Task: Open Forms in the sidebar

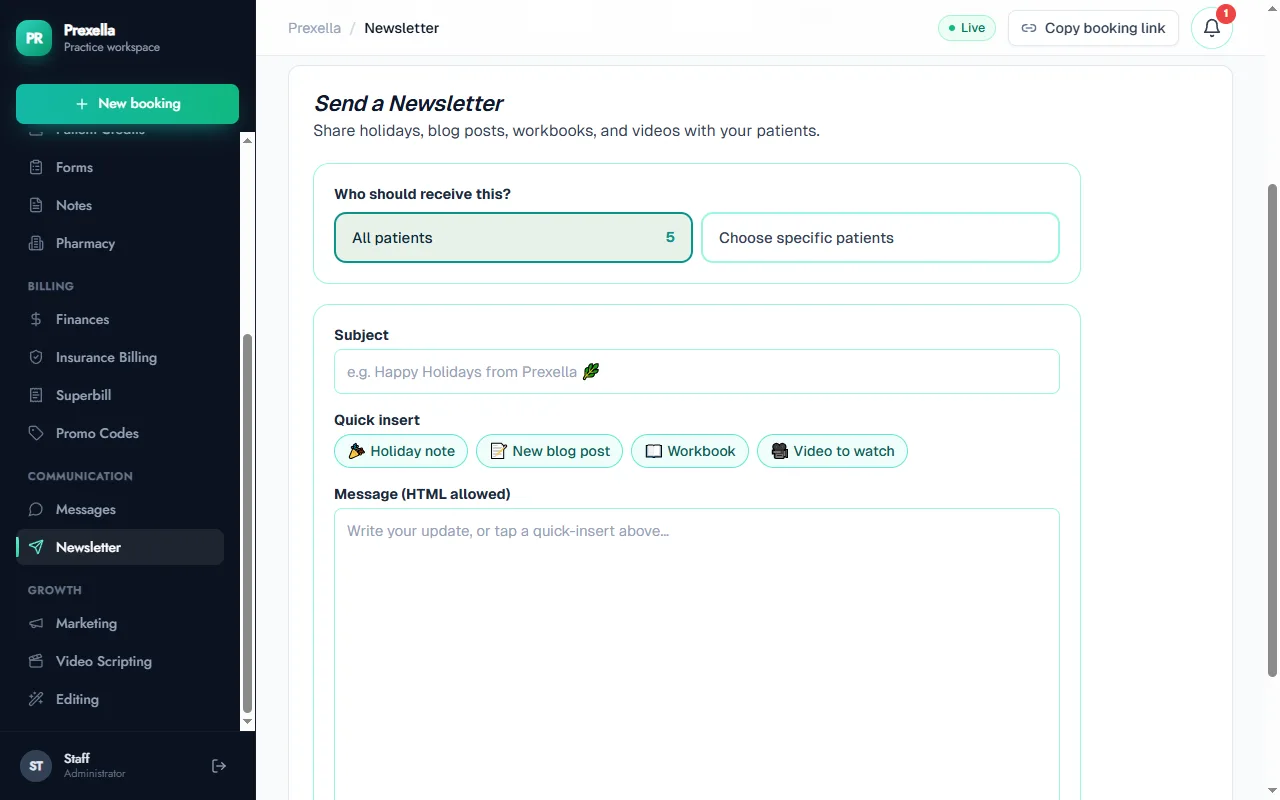Action: tap(120, 167)
